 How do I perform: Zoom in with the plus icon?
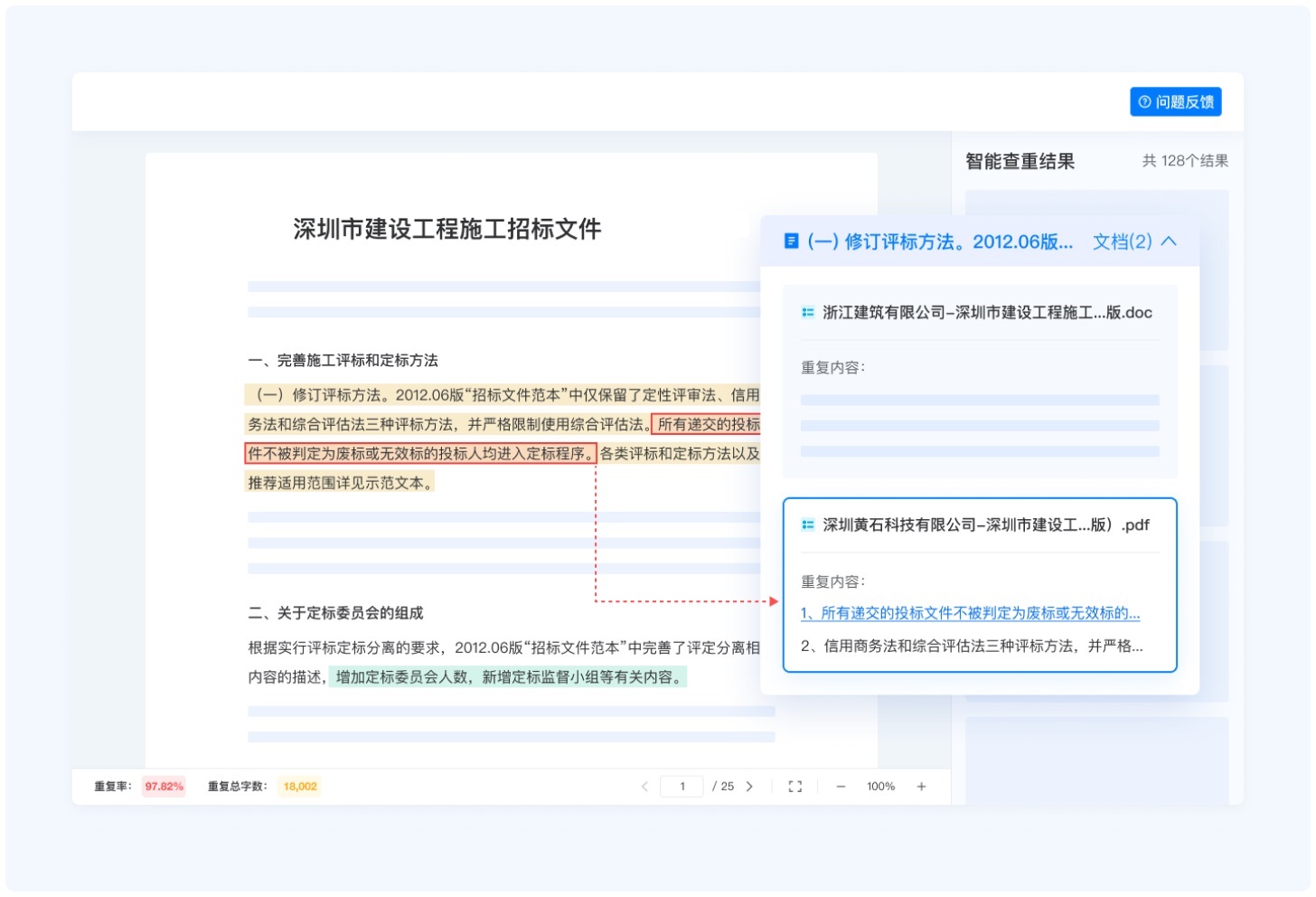921,787
